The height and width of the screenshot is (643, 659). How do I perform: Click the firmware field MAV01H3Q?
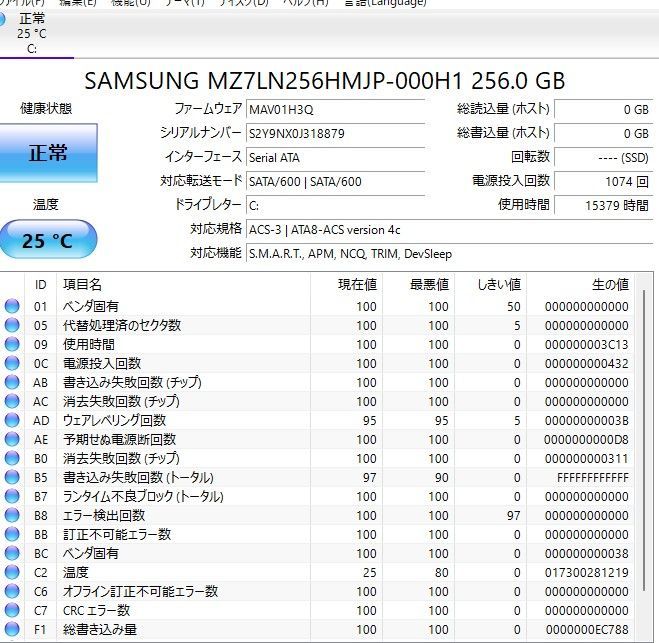(335, 110)
